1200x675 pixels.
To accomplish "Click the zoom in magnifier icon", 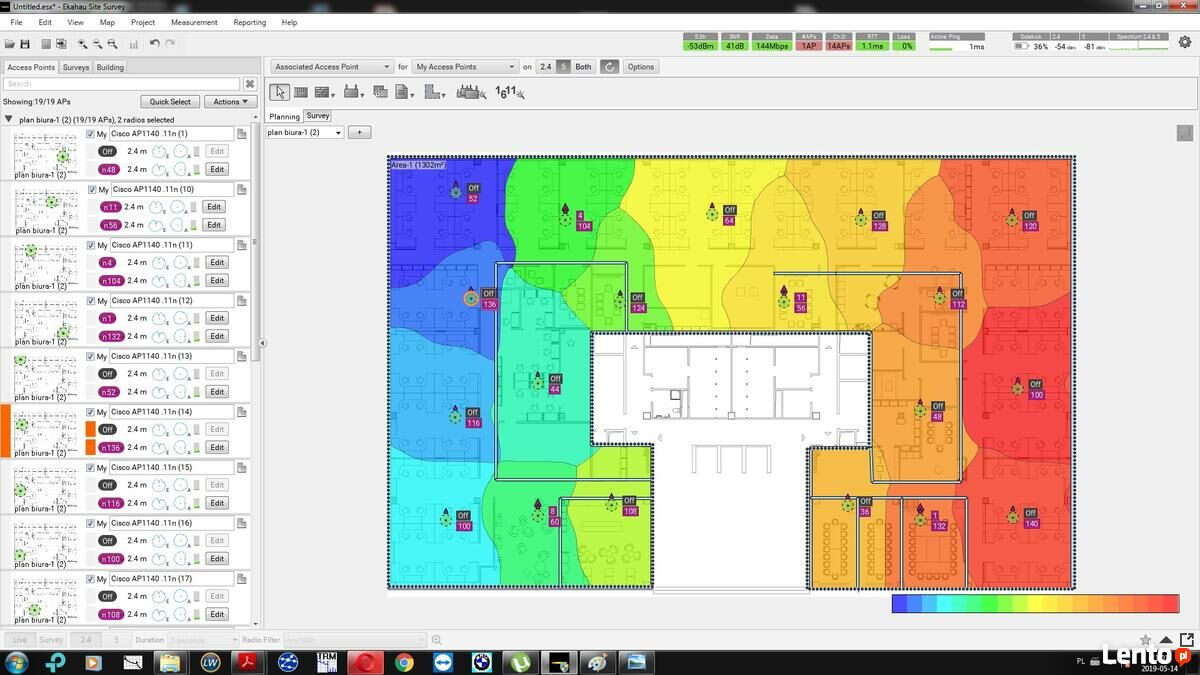I will coord(82,44).
